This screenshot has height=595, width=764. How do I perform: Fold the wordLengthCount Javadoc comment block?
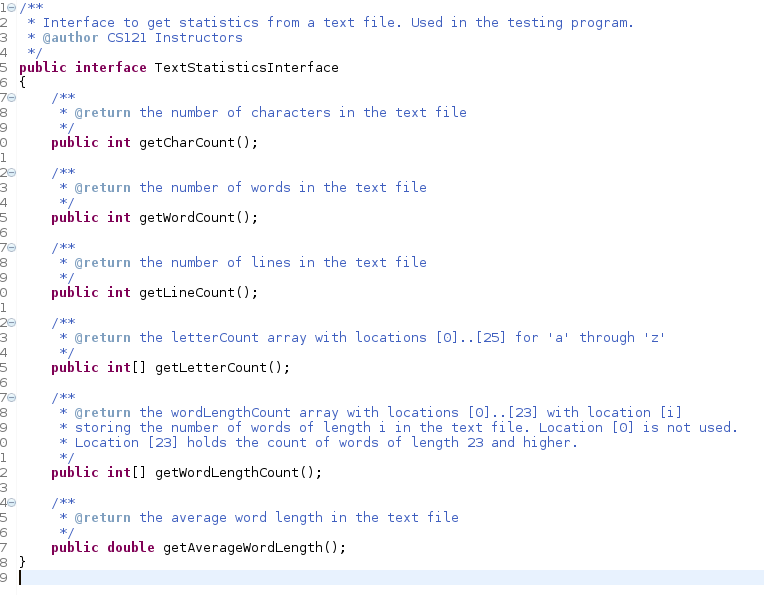(x=12, y=397)
